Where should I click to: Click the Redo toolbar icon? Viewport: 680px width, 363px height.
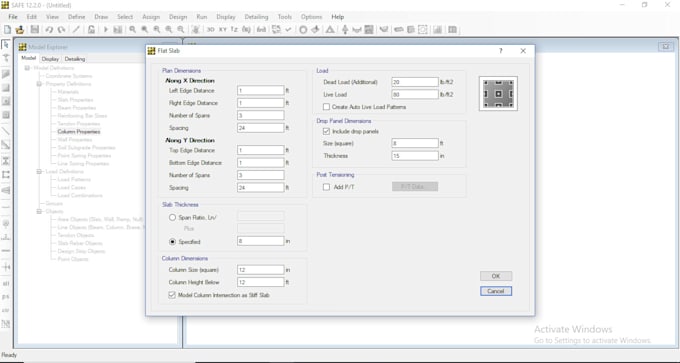pos(62,29)
